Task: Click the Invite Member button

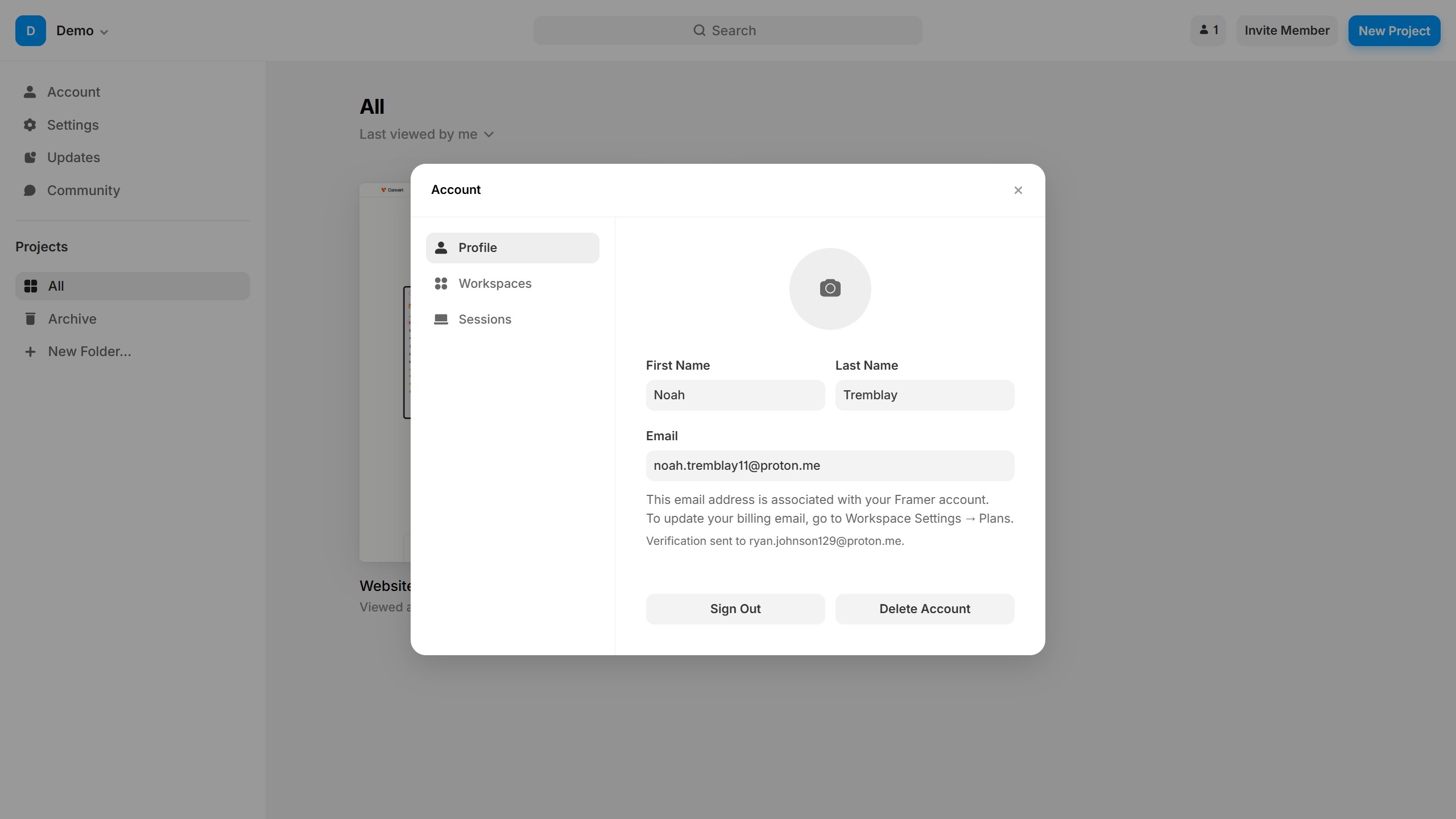Action: click(1287, 31)
